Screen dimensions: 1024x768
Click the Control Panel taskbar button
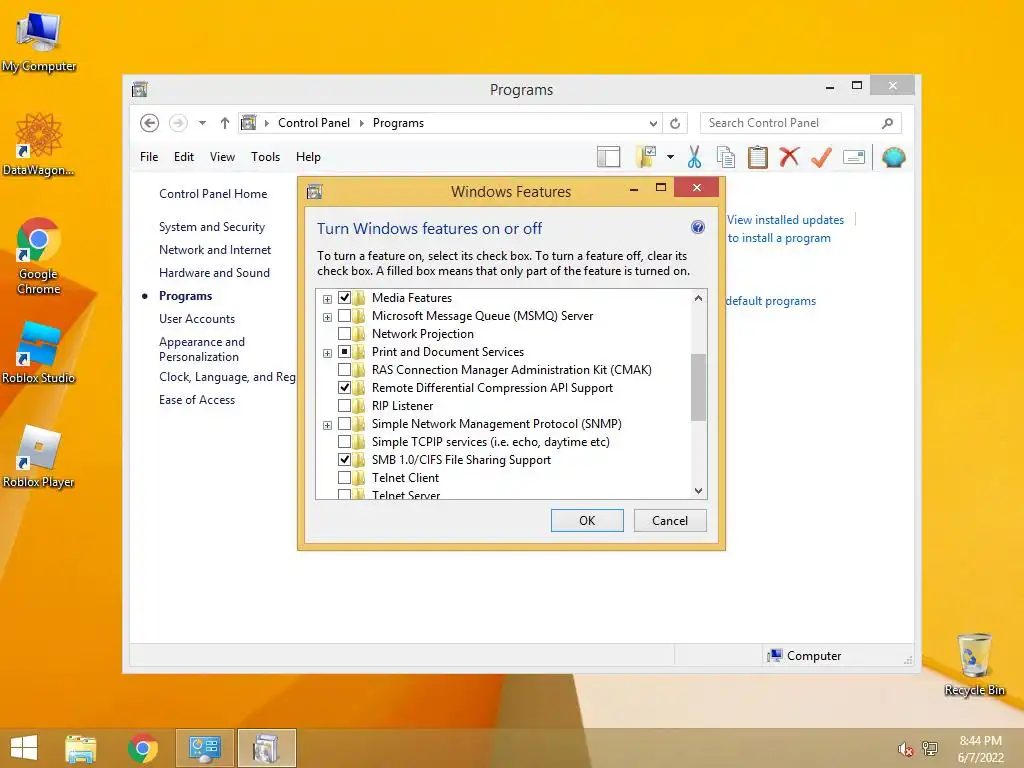pyautogui.click(x=204, y=748)
